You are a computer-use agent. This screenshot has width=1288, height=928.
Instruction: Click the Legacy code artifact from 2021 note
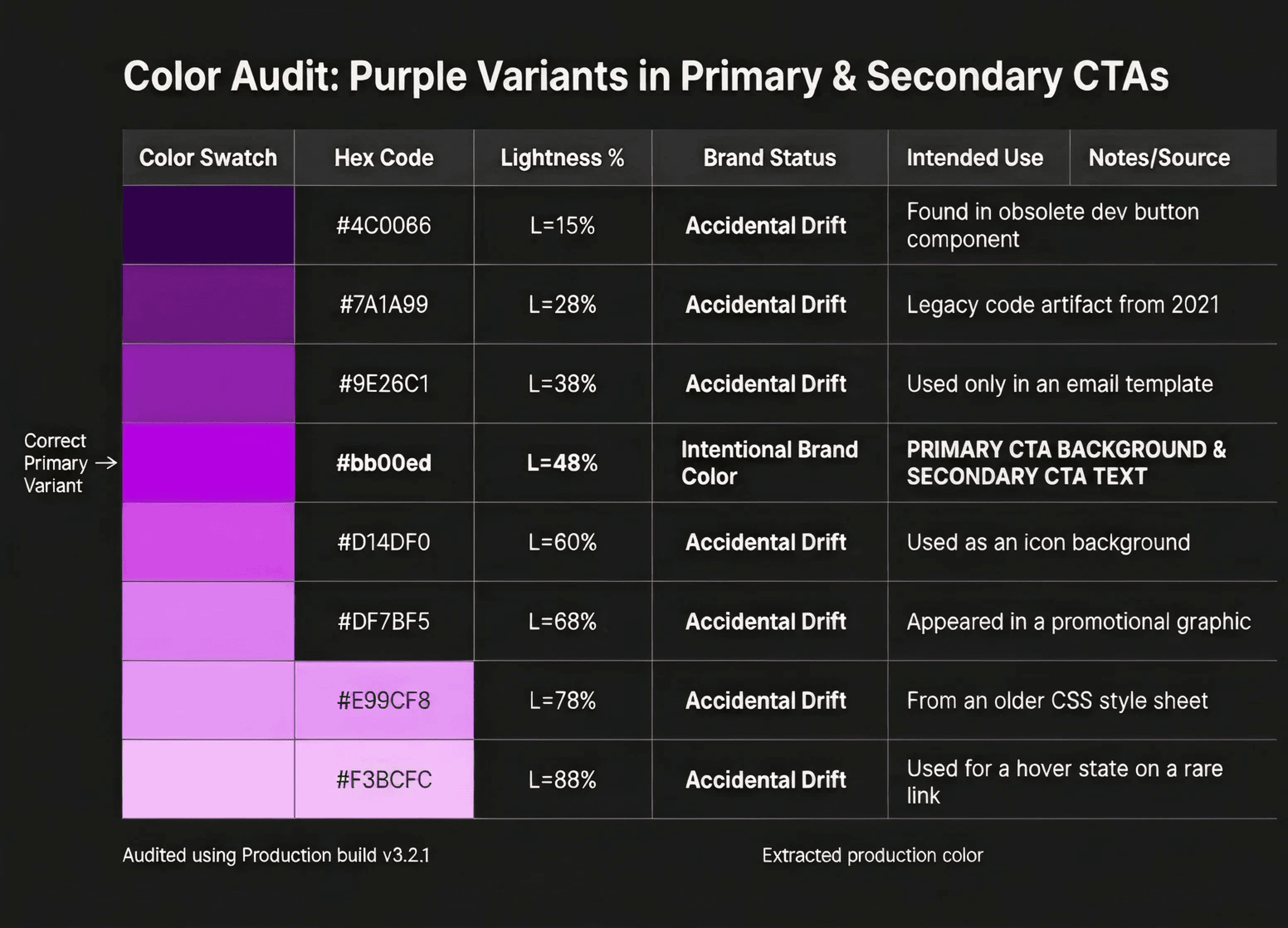[x=1063, y=304]
